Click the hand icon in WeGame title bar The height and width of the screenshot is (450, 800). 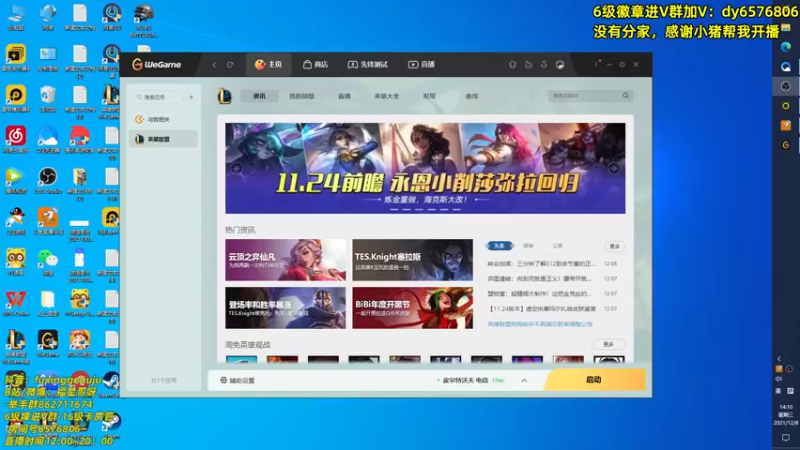click(x=529, y=65)
